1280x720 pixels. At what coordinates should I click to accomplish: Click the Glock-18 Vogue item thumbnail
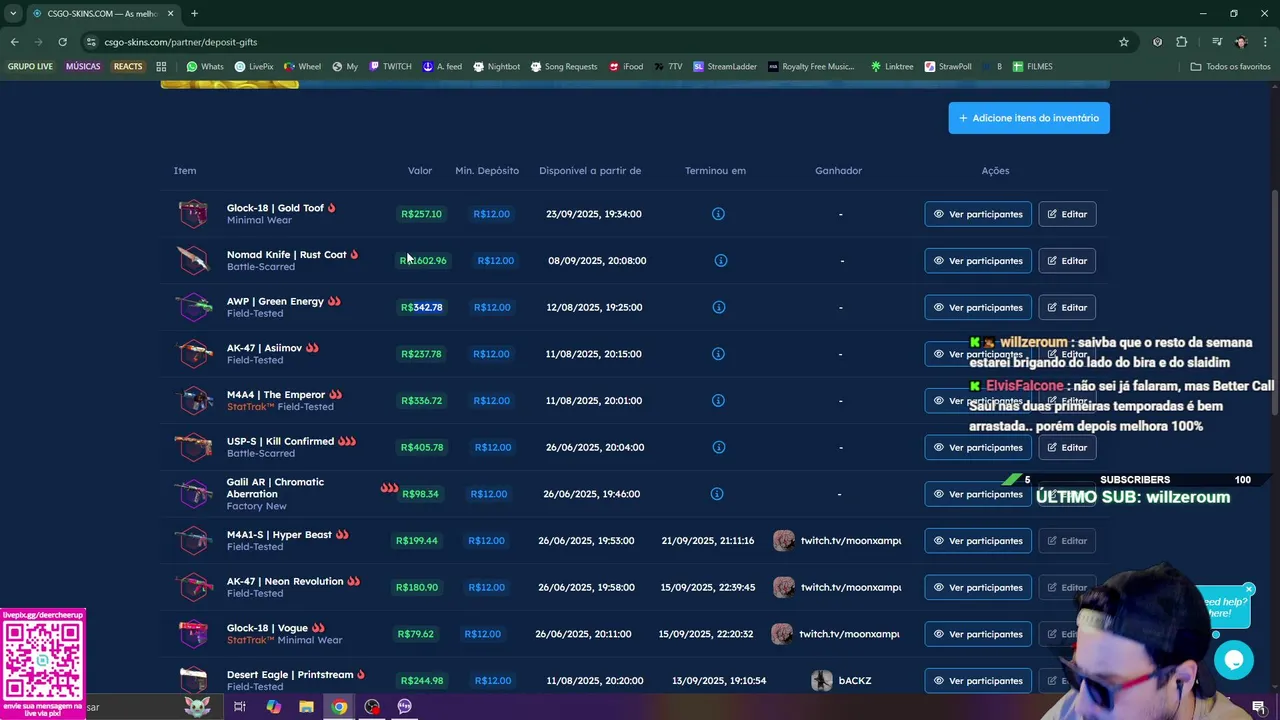pyautogui.click(x=194, y=634)
